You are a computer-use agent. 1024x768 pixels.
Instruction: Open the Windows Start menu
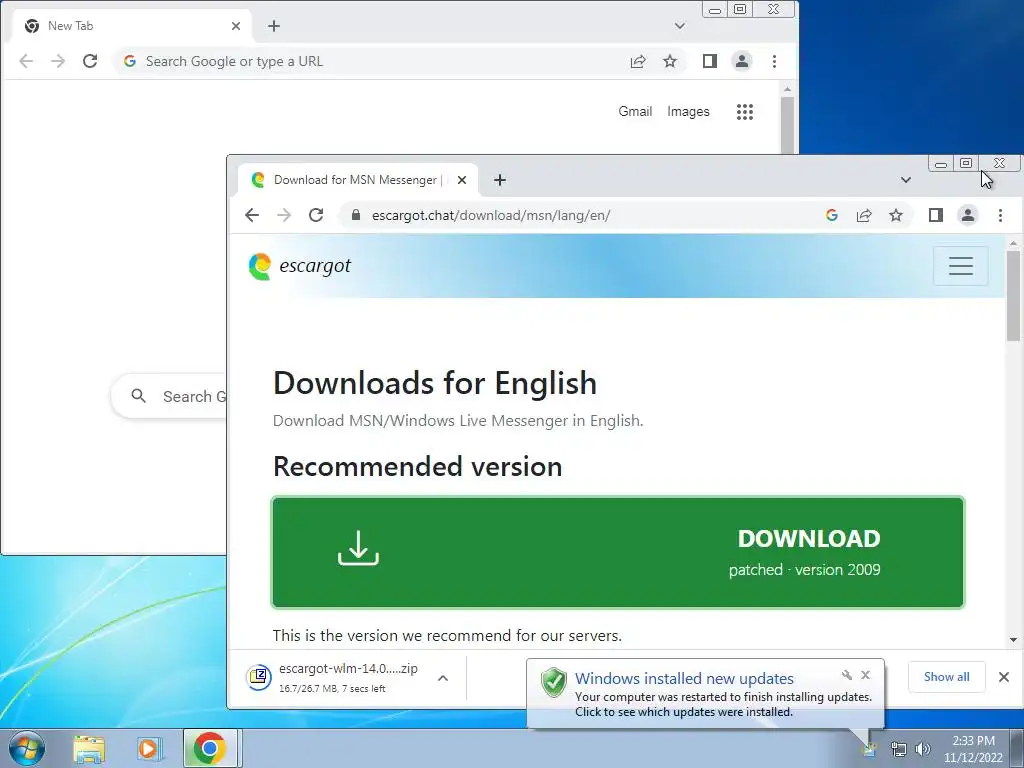27,748
